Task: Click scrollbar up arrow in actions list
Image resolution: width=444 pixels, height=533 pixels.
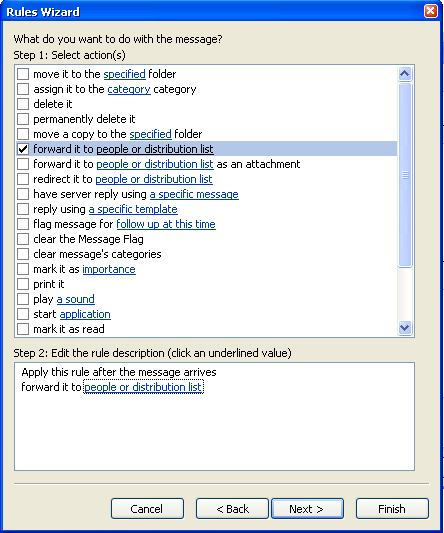Action: [405, 74]
